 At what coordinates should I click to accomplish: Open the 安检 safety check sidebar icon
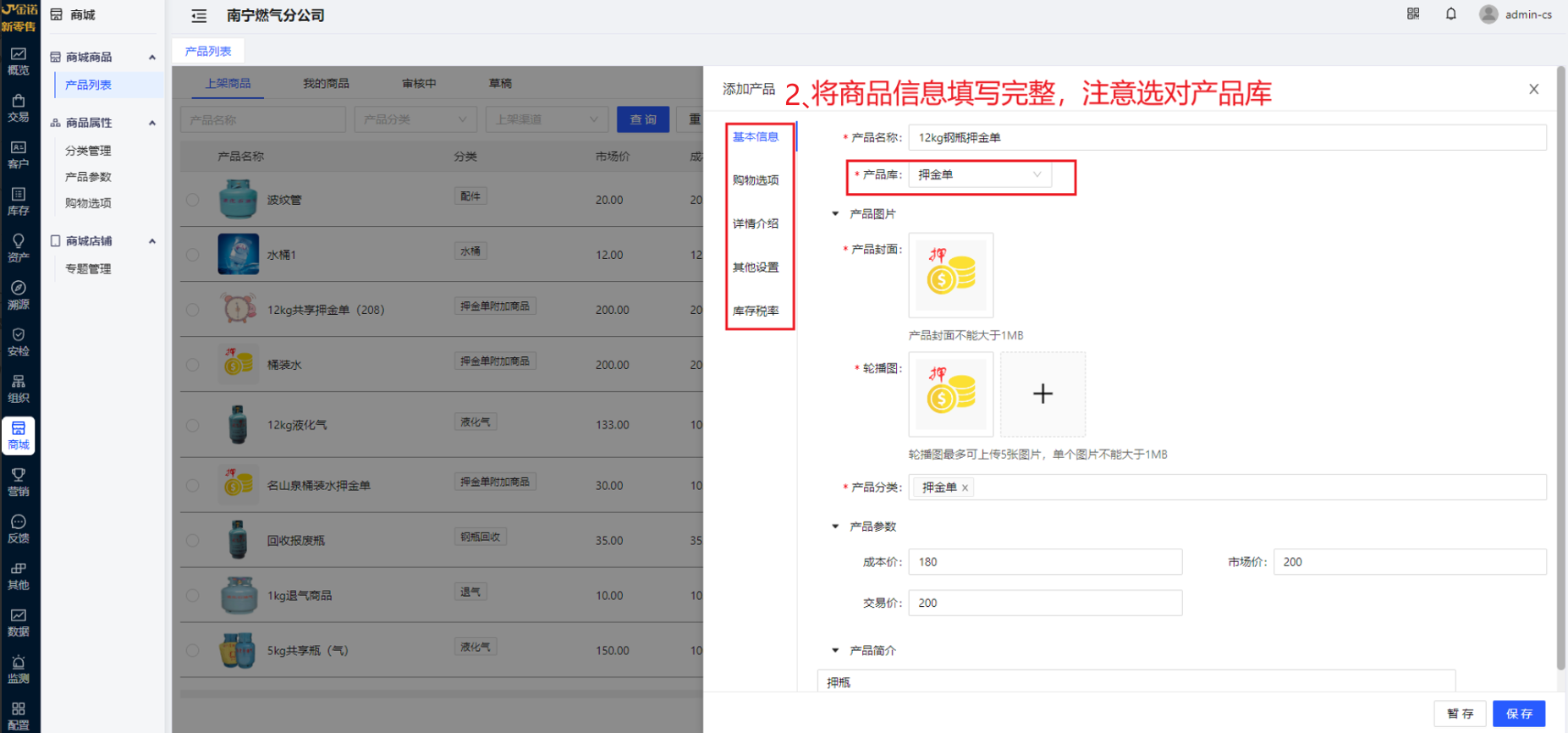point(19,342)
